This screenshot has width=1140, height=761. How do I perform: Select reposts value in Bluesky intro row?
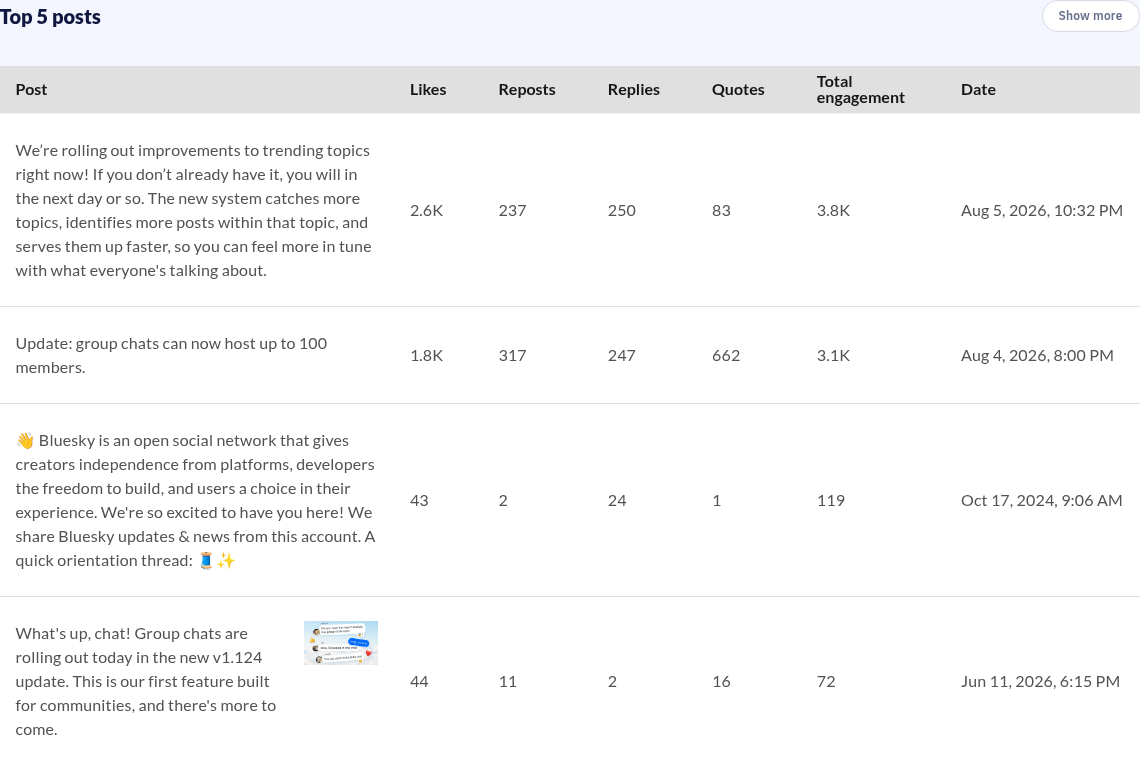(x=502, y=500)
